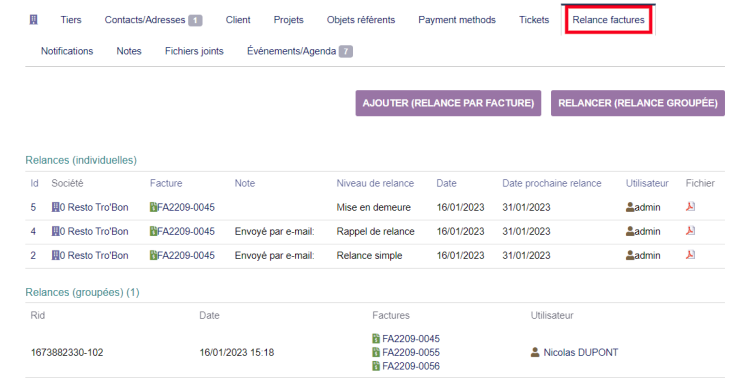Click the building icon before the Tiers tab
Image resolution: width=749 pixels, height=390 pixels.
tap(33, 20)
